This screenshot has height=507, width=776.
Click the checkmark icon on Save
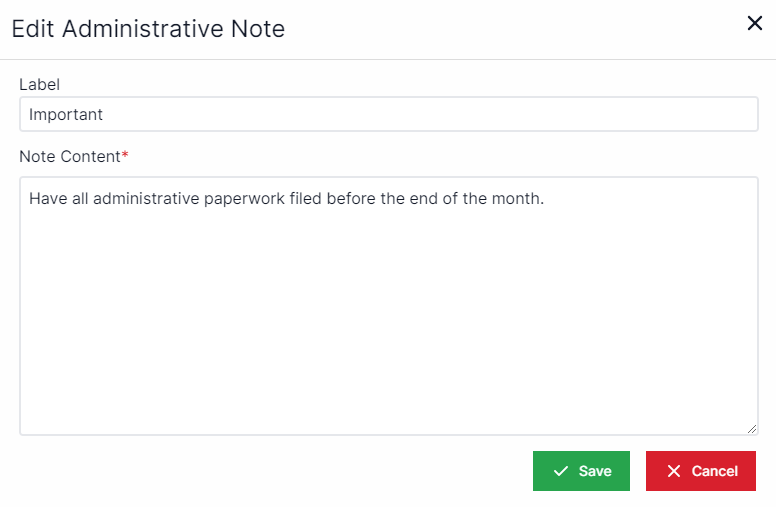(x=560, y=471)
